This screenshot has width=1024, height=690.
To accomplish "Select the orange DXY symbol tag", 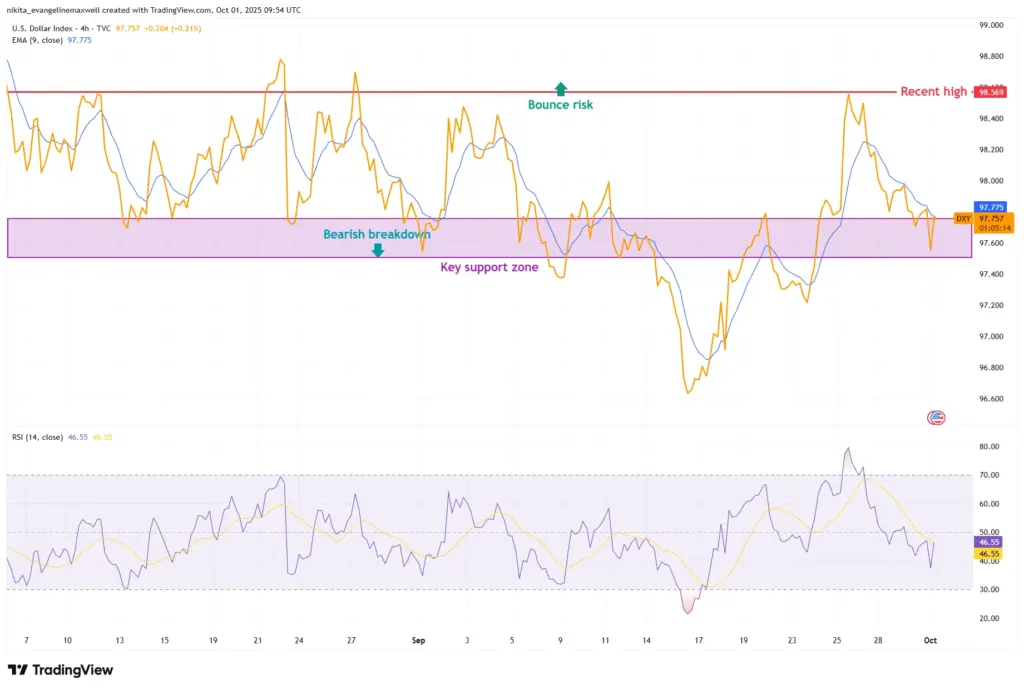I will (x=963, y=218).
